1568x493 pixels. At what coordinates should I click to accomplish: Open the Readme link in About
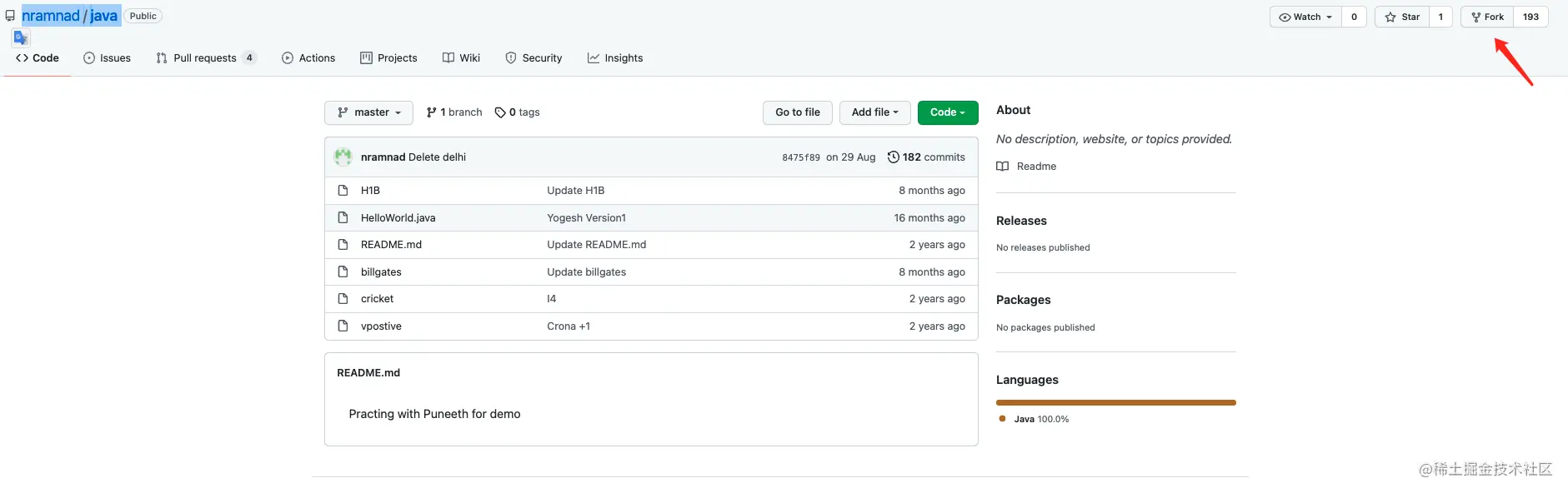coord(1036,167)
